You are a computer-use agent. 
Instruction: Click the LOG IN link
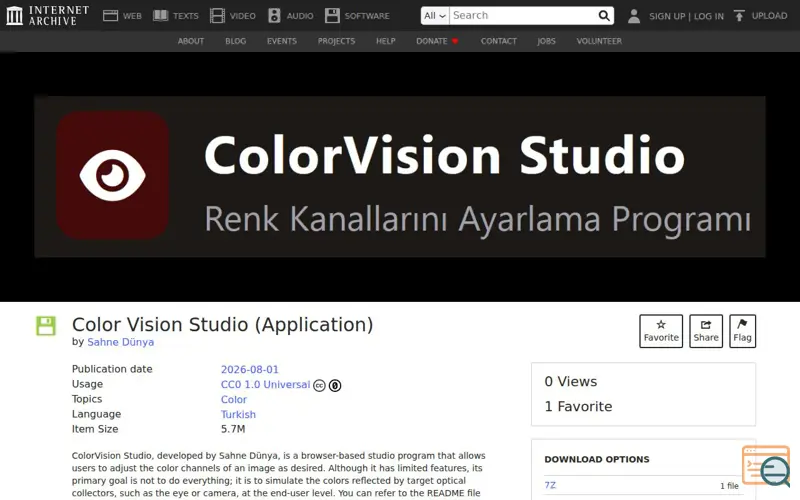tap(709, 16)
